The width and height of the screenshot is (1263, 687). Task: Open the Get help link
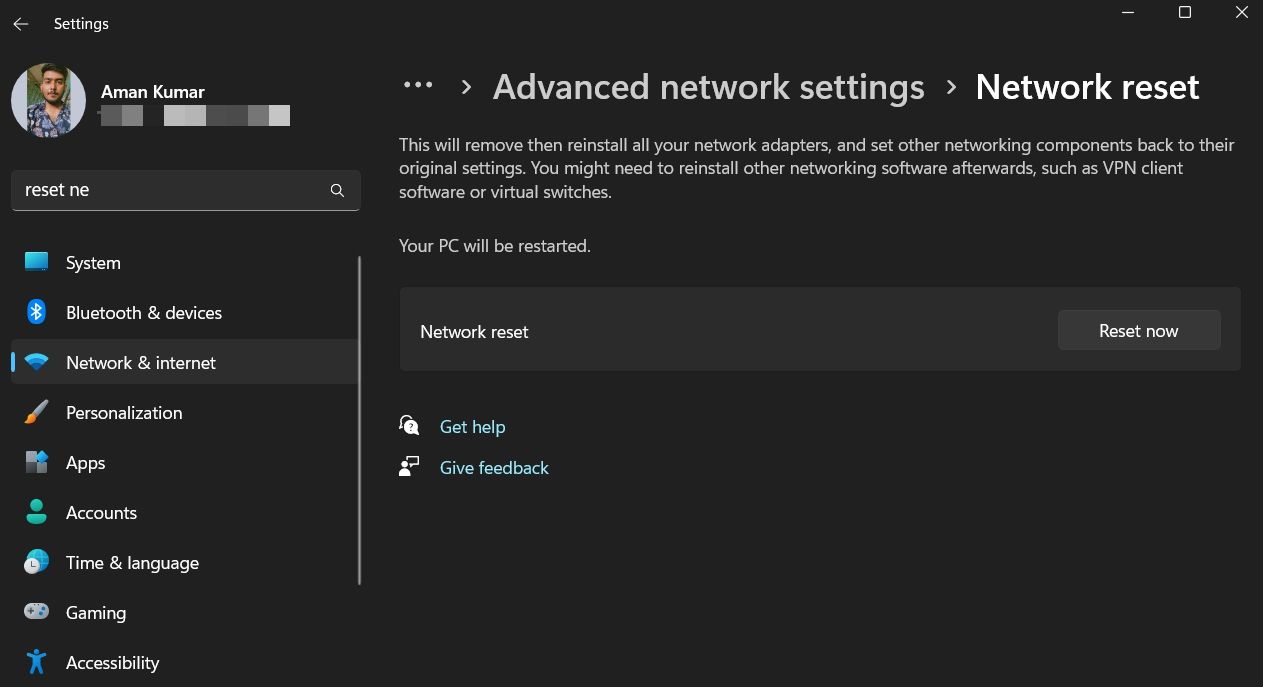point(472,426)
